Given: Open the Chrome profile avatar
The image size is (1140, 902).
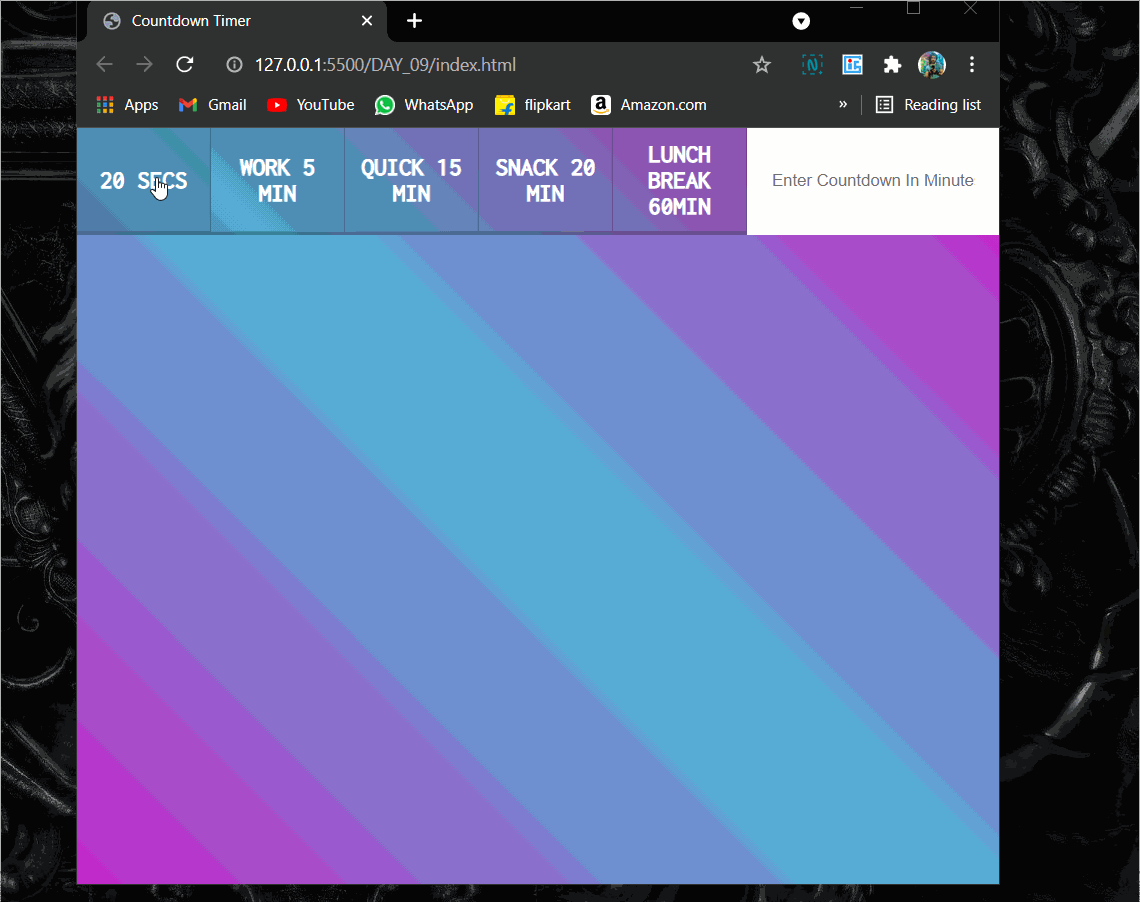Looking at the screenshot, I should [931, 65].
